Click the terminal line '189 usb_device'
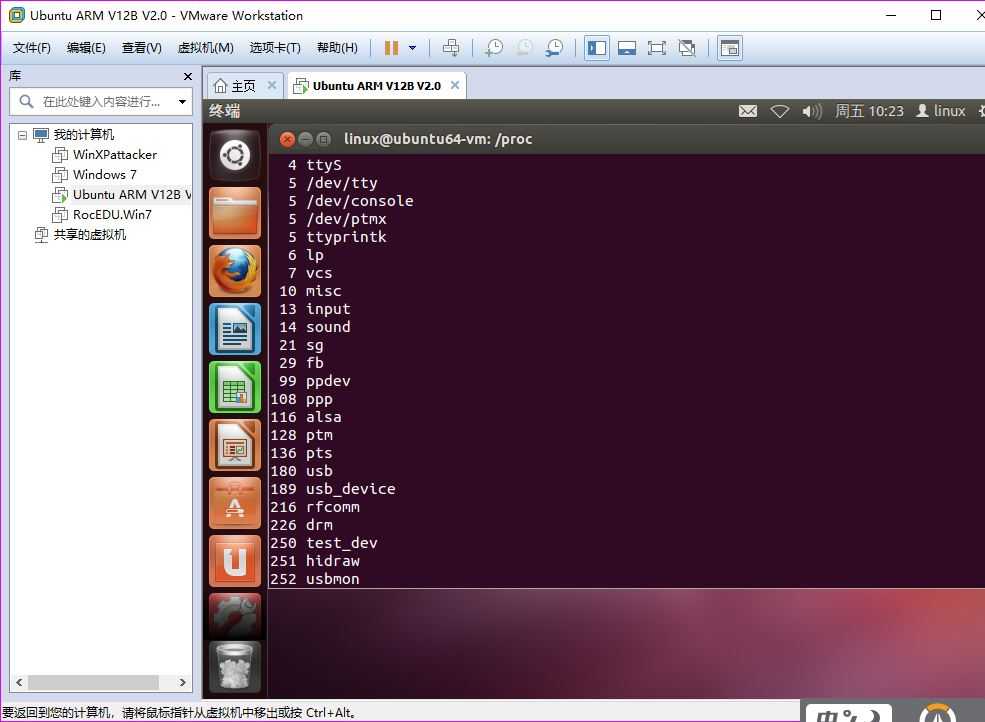This screenshot has width=985, height=722. (333, 489)
